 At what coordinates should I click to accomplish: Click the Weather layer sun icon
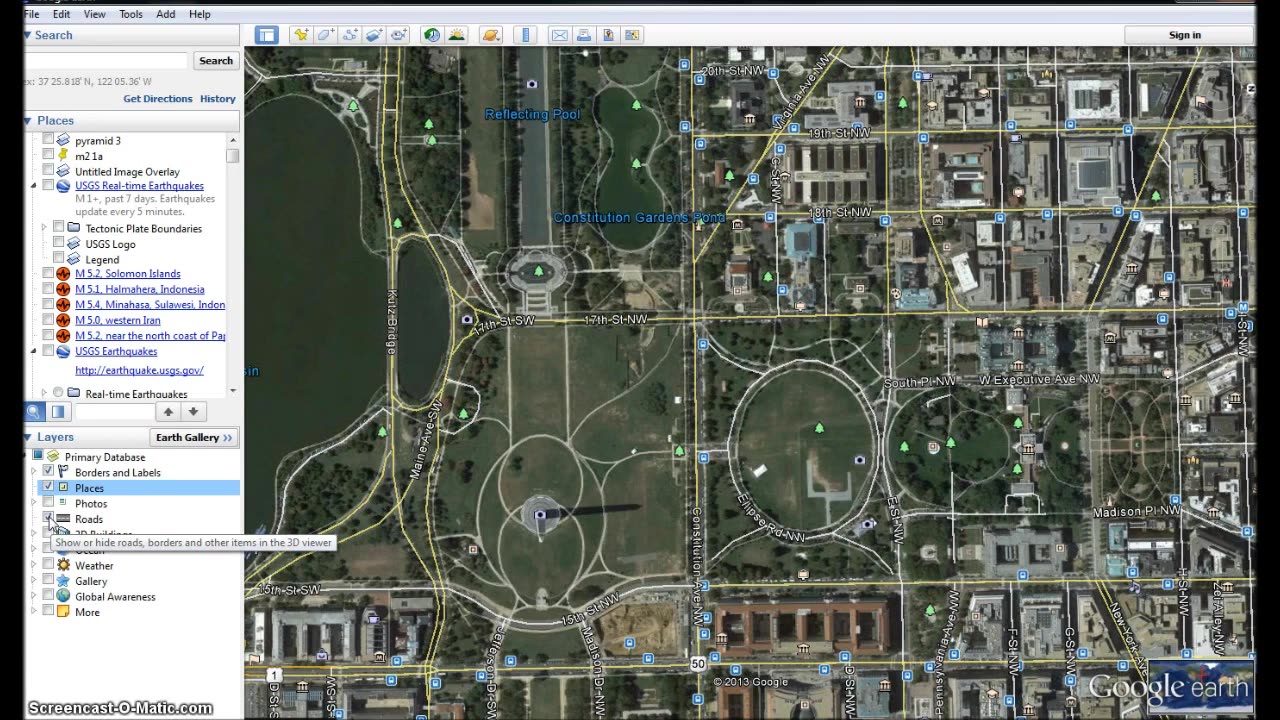coord(63,565)
